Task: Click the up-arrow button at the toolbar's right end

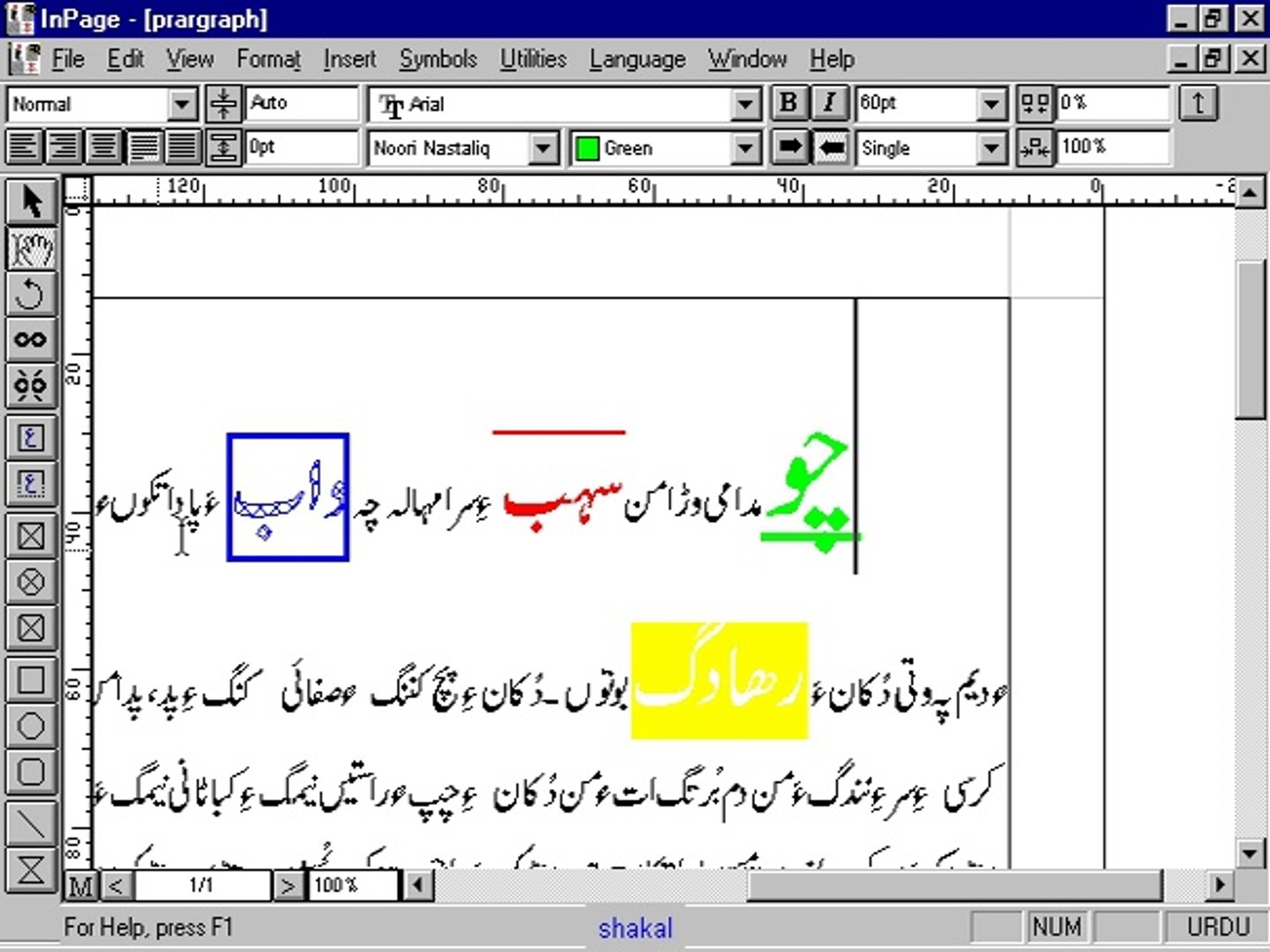Action: coord(1198,104)
